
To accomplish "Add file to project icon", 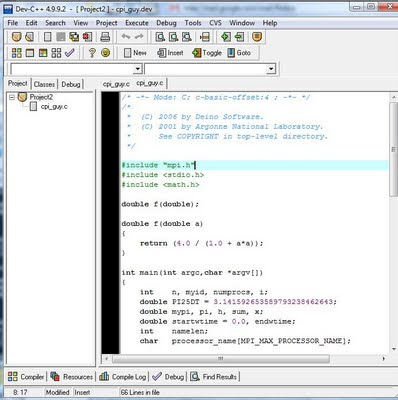I will (x=226, y=37).
